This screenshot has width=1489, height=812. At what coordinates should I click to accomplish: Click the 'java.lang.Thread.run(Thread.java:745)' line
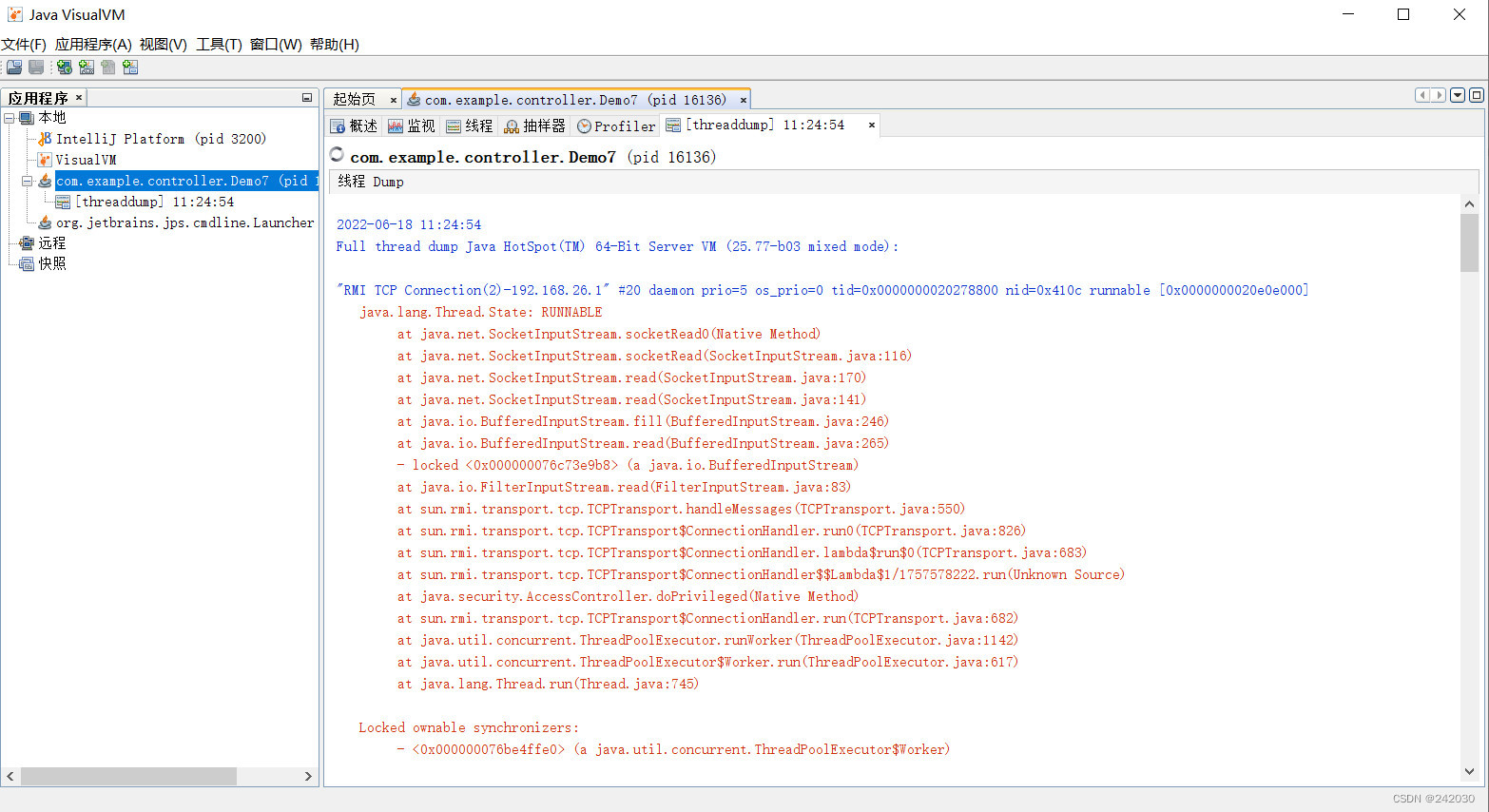(x=548, y=684)
